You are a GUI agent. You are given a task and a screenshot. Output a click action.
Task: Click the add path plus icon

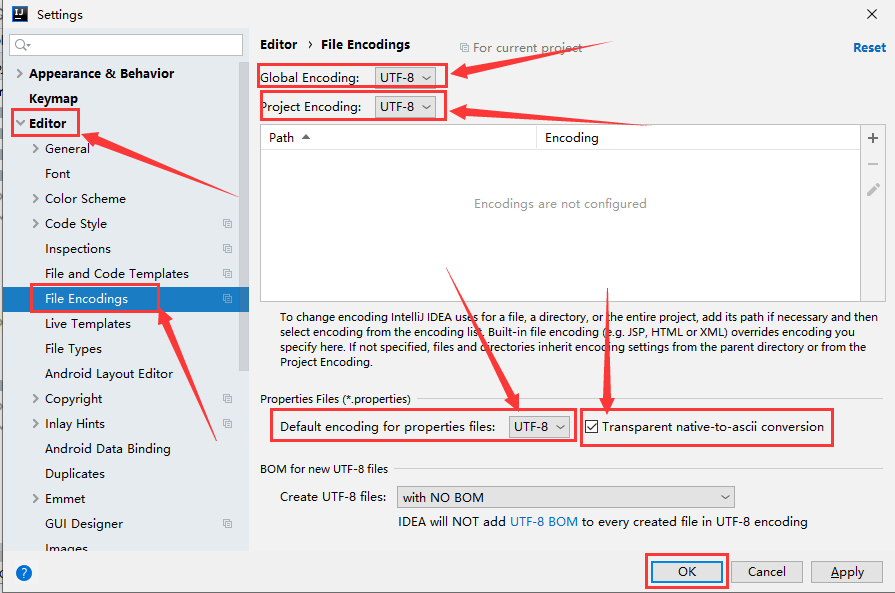[873, 138]
